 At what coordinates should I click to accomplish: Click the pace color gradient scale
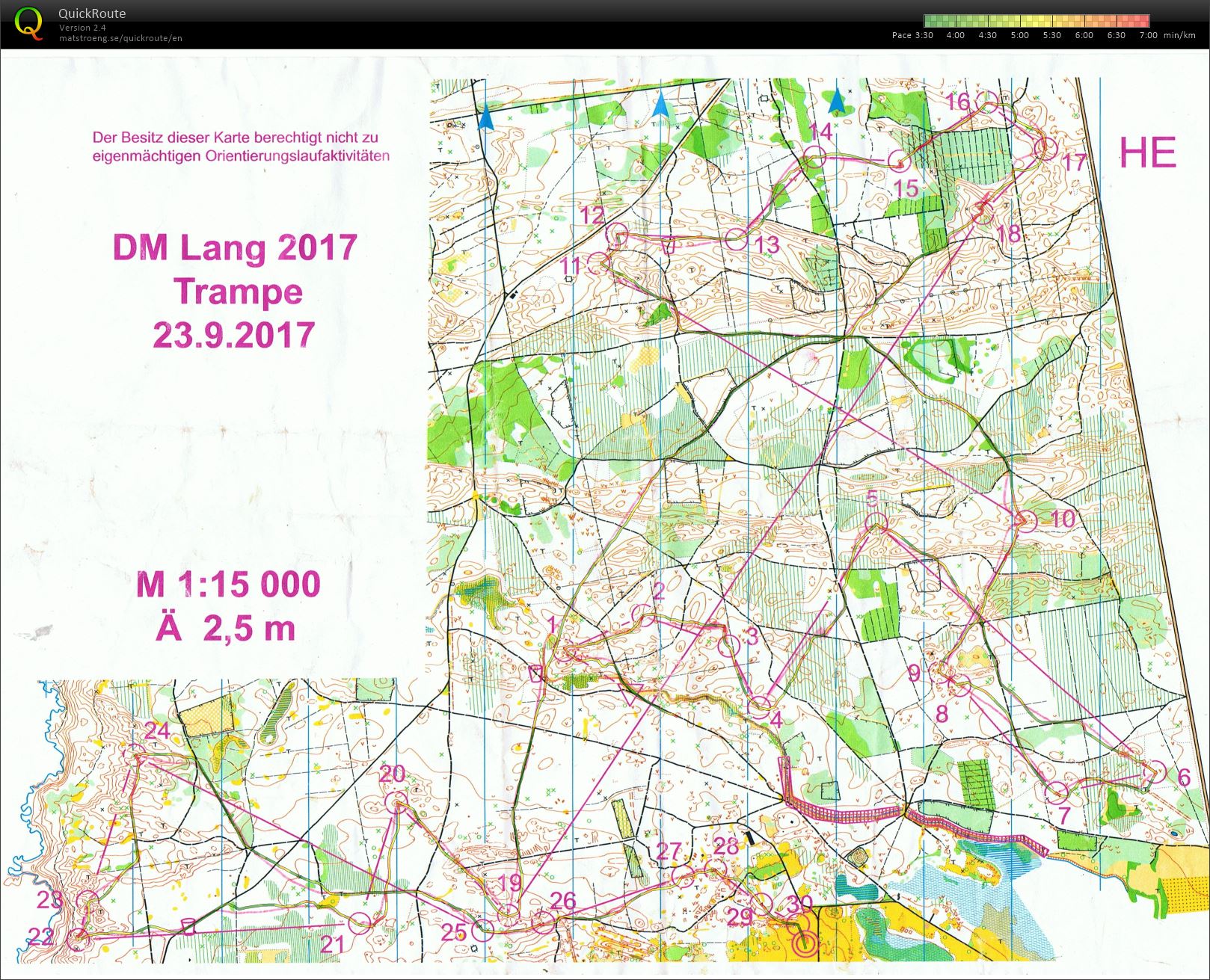[1036, 21]
